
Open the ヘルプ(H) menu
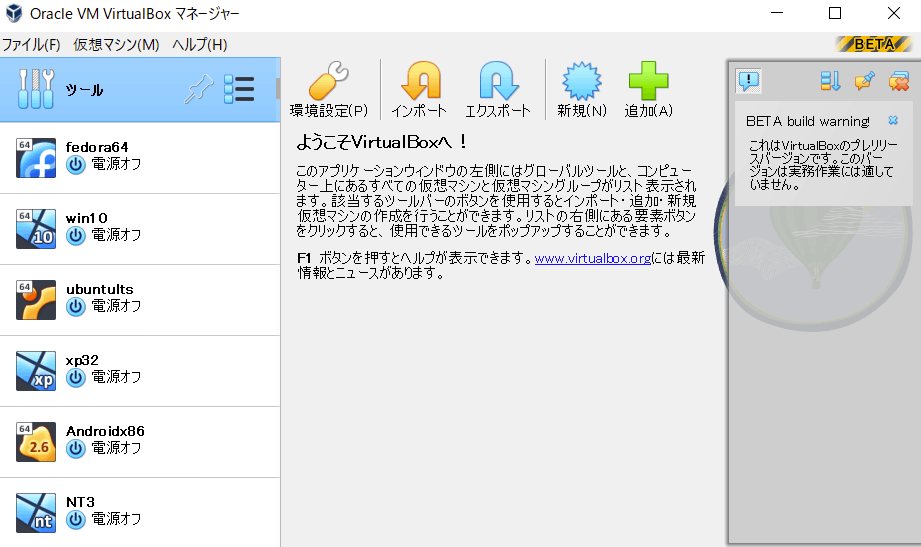(x=200, y=45)
